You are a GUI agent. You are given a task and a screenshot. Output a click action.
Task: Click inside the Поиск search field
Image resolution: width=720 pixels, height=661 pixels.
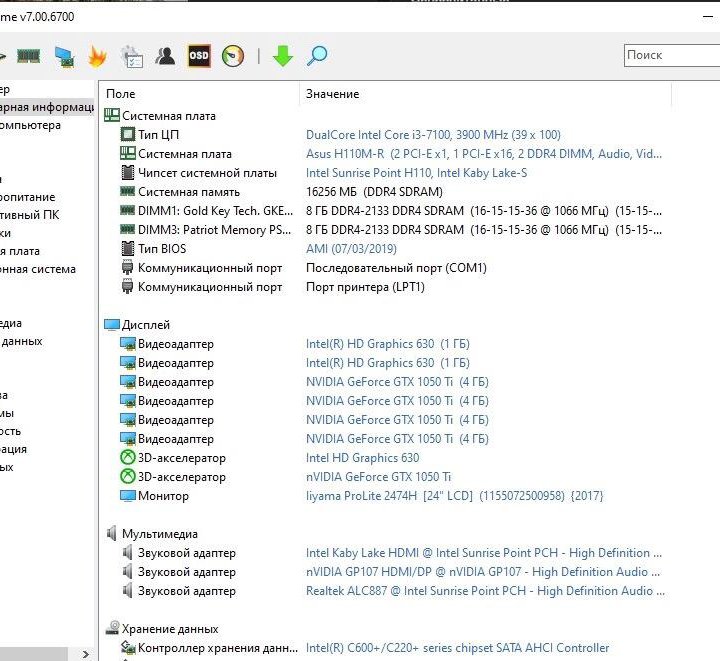[670, 55]
